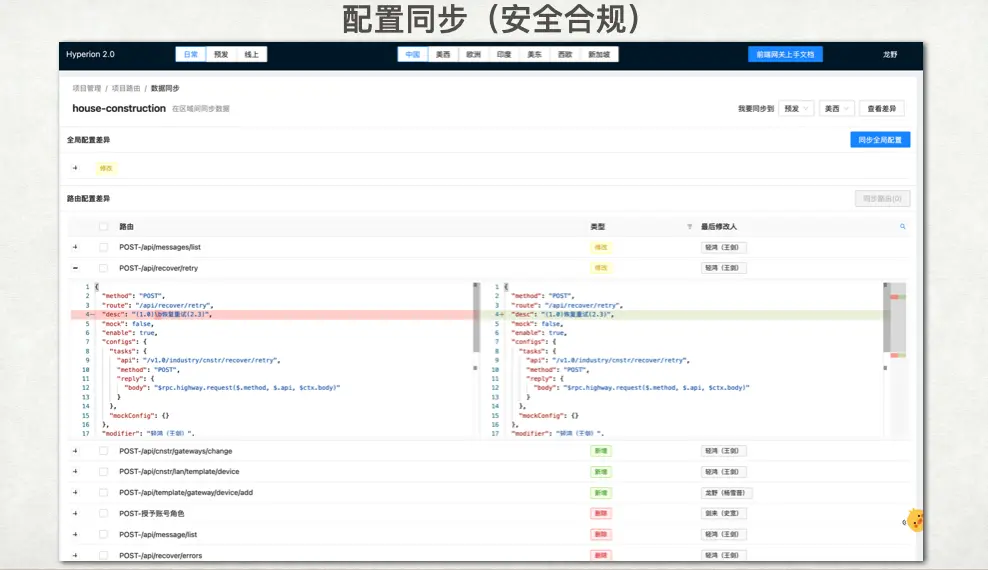Viewport: 988px width, 570px height.
Task: Expand the POST-/api/recover/errors row
Action: click(75, 556)
